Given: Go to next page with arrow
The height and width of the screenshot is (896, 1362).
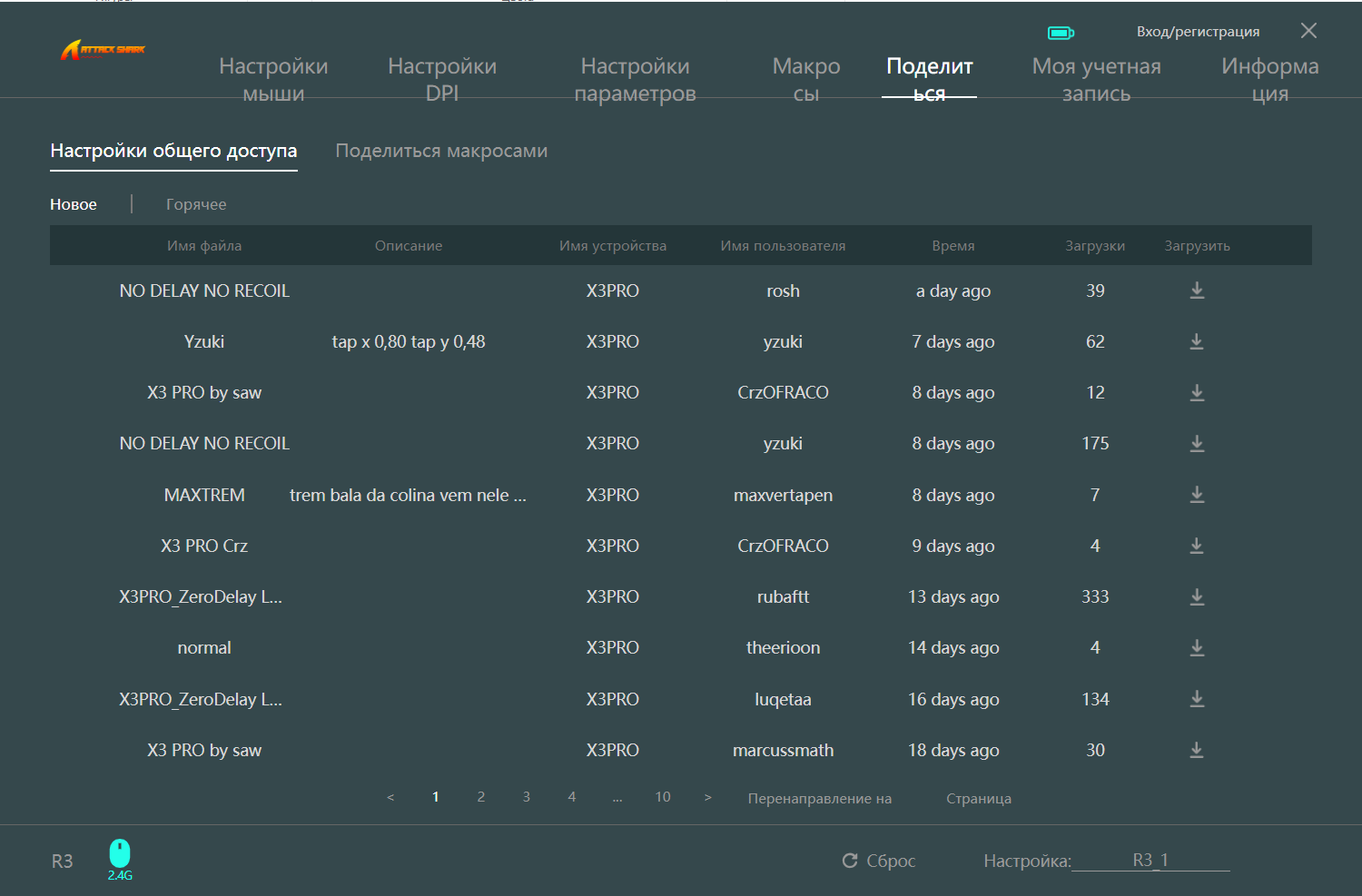Looking at the screenshot, I should pos(708,797).
